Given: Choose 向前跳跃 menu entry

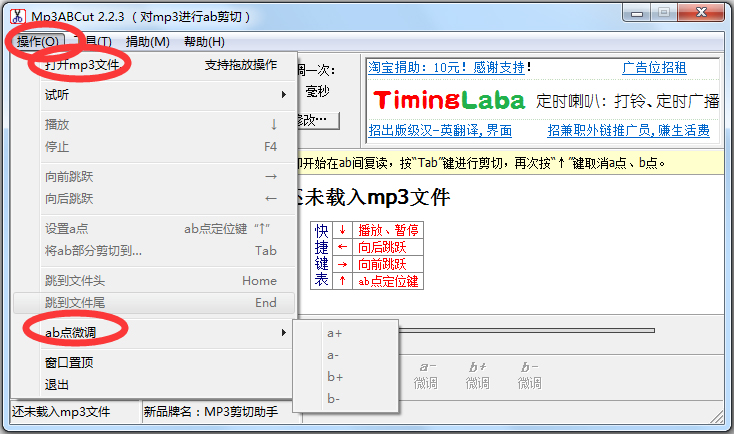Looking at the screenshot, I should pos(154,177).
